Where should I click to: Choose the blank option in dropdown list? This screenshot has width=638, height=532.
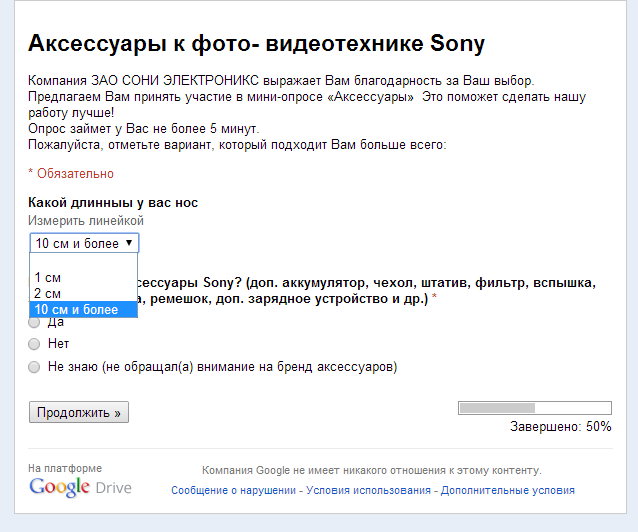83,262
